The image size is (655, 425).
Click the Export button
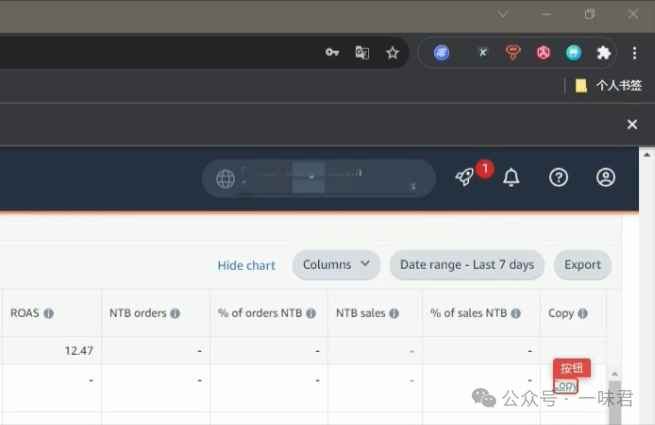582,265
